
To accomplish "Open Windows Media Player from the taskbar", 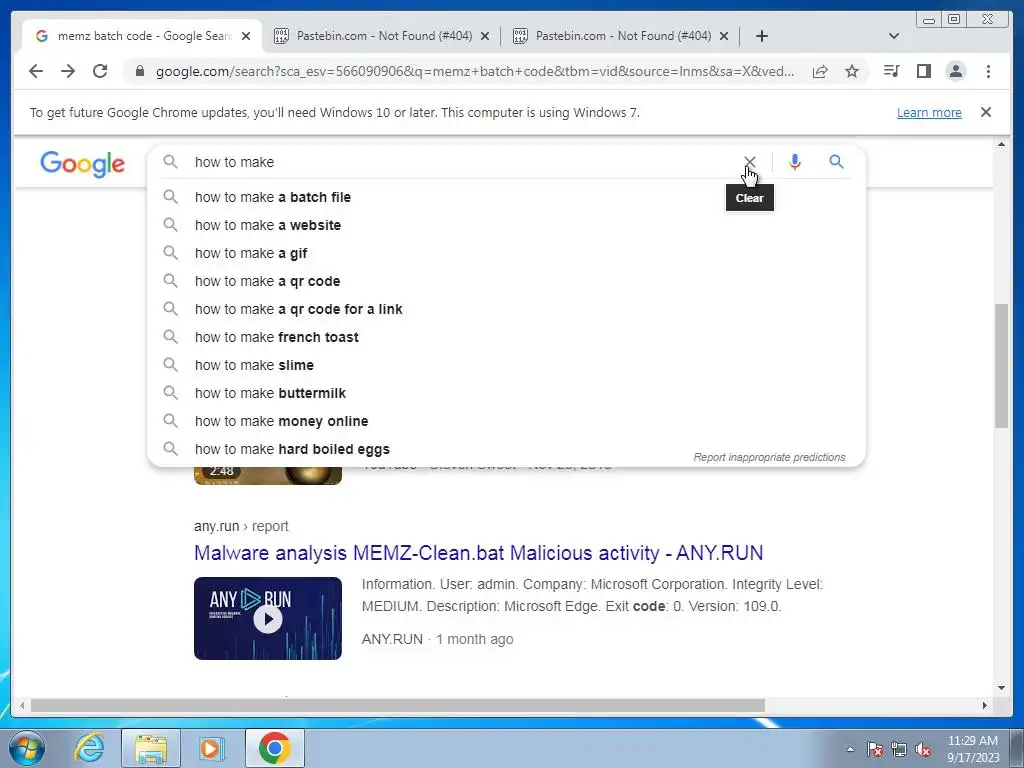I will (x=211, y=748).
